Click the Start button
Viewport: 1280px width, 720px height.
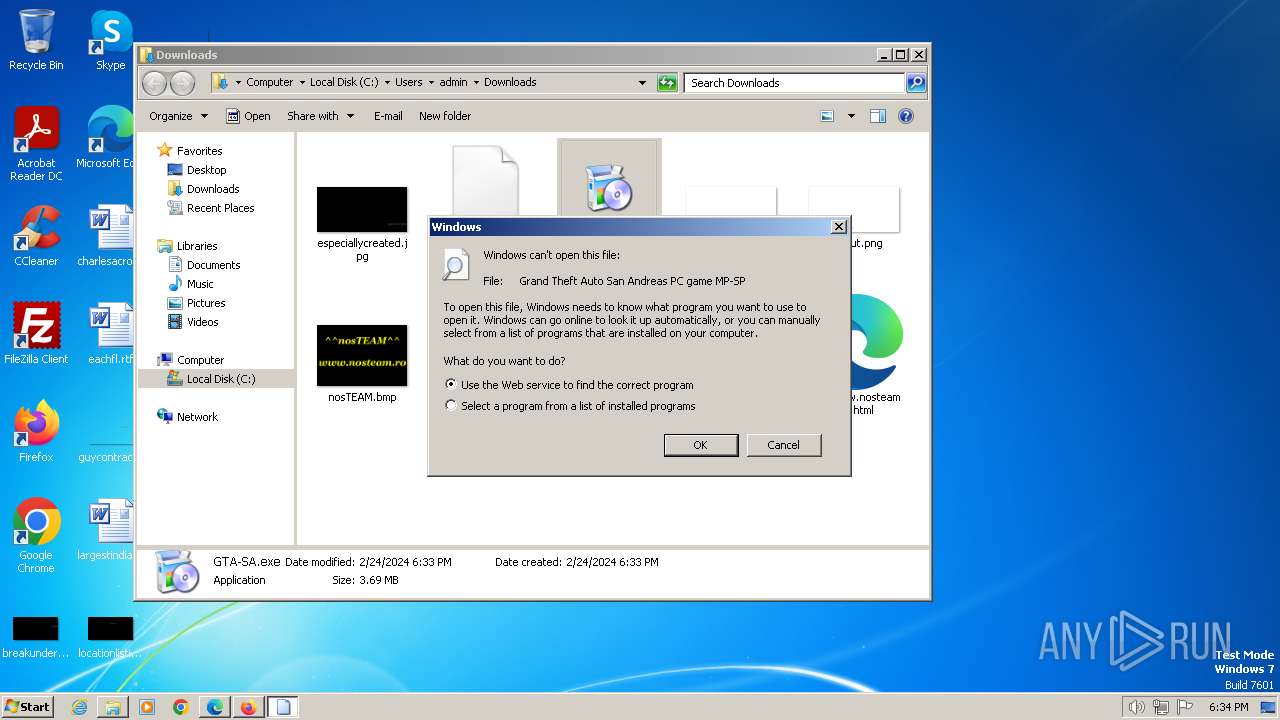click(28, 707)
